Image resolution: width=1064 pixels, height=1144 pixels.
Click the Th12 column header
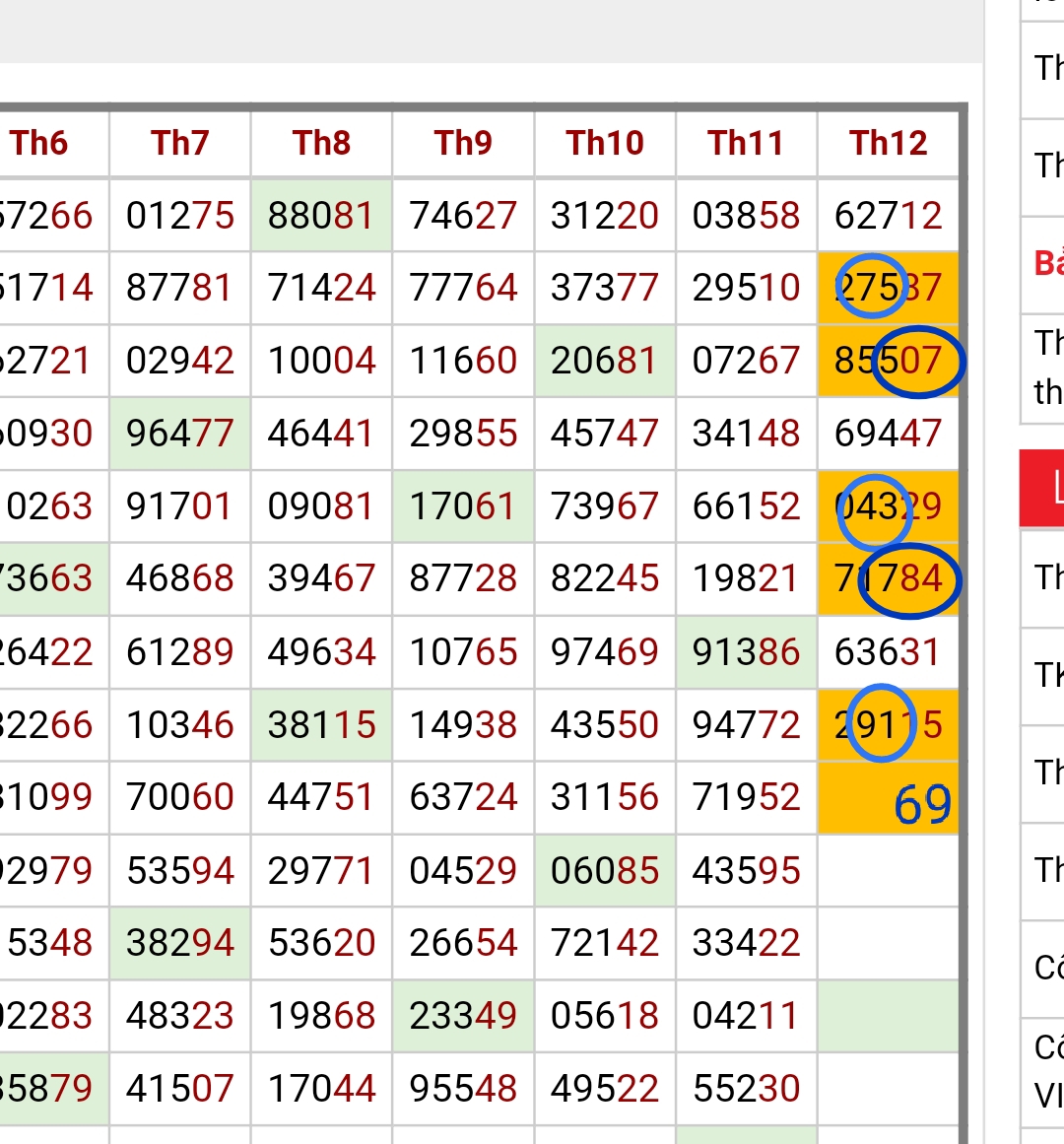tap(889, 144)
